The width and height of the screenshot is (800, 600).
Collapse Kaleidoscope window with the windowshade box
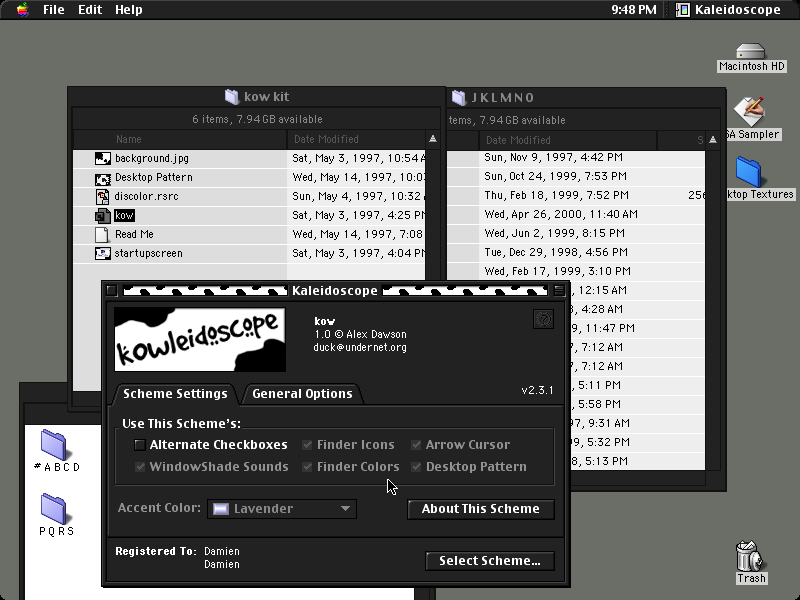tap(559, 290)
